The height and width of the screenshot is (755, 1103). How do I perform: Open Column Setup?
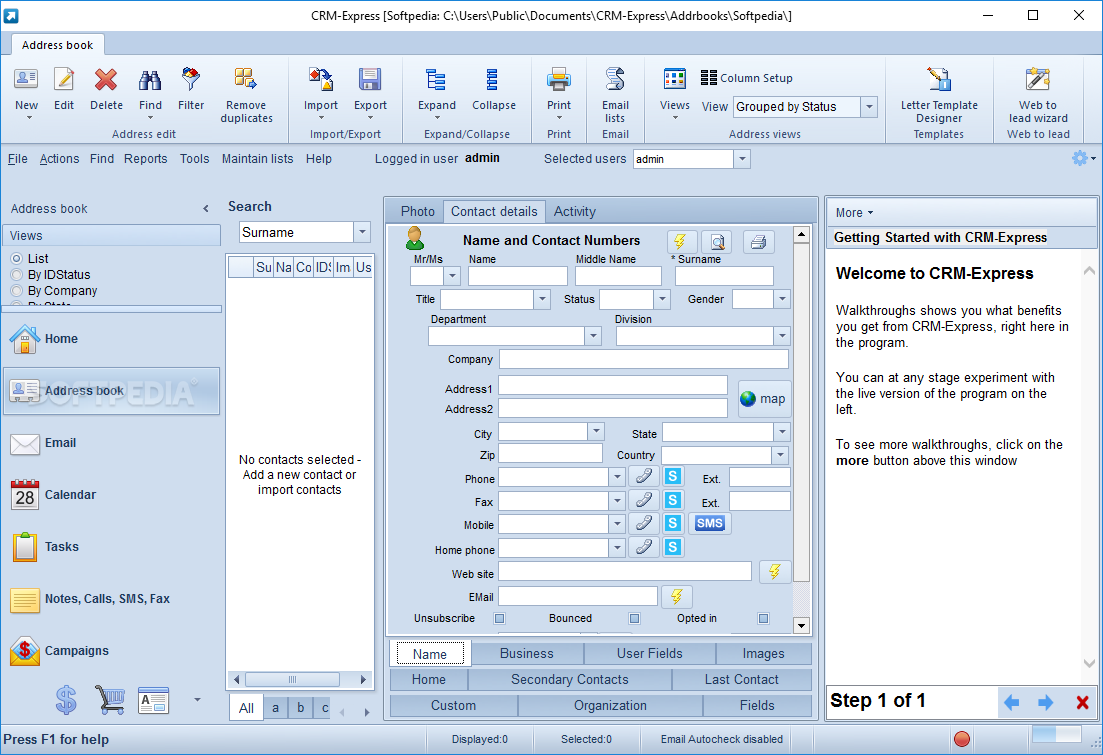(746, 78)
